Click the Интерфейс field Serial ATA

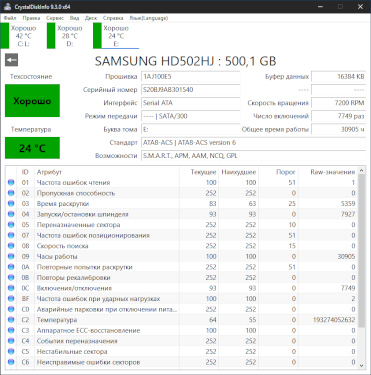[191, 103]
